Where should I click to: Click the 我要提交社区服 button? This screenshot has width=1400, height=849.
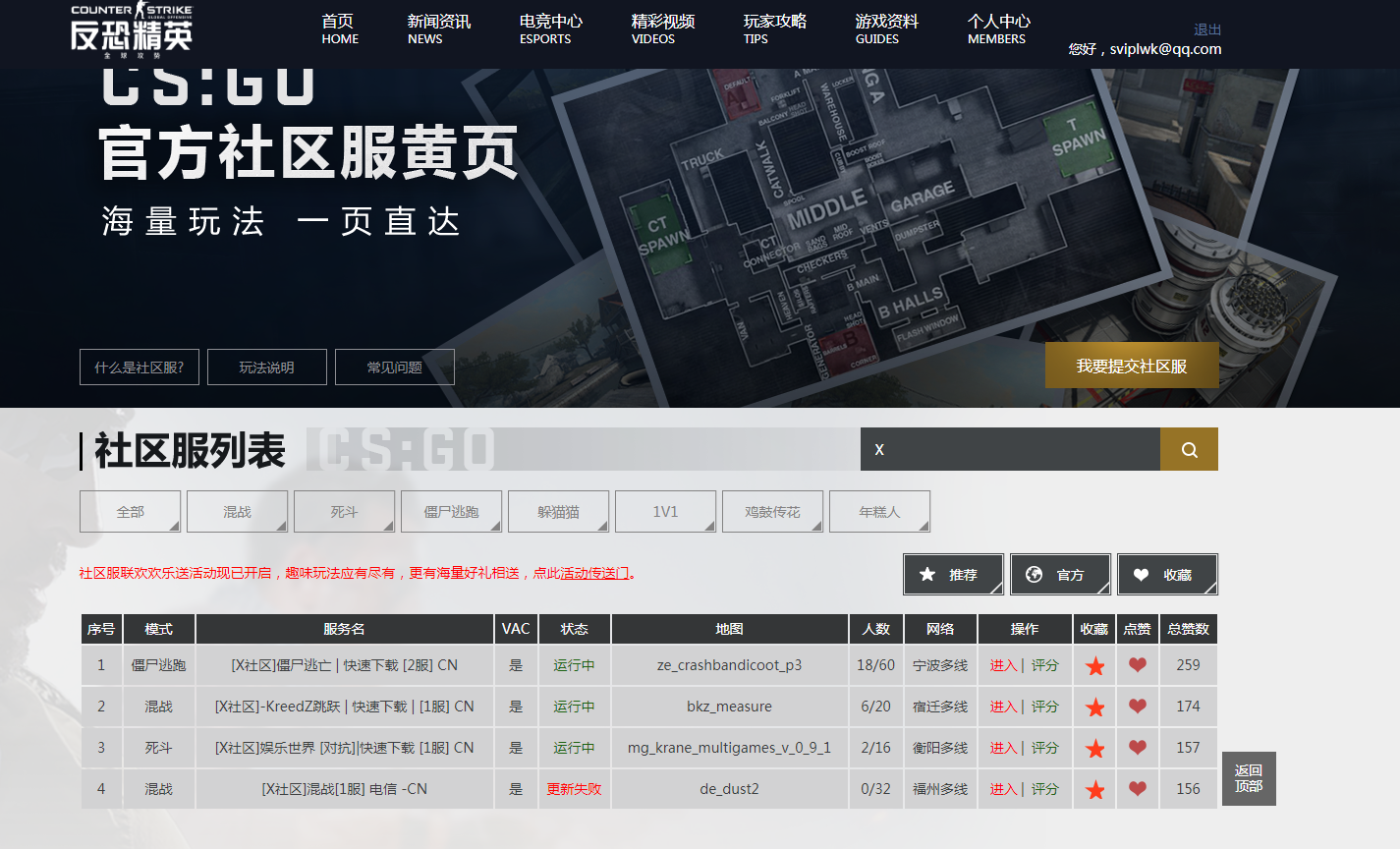(x=1131, y=365)
